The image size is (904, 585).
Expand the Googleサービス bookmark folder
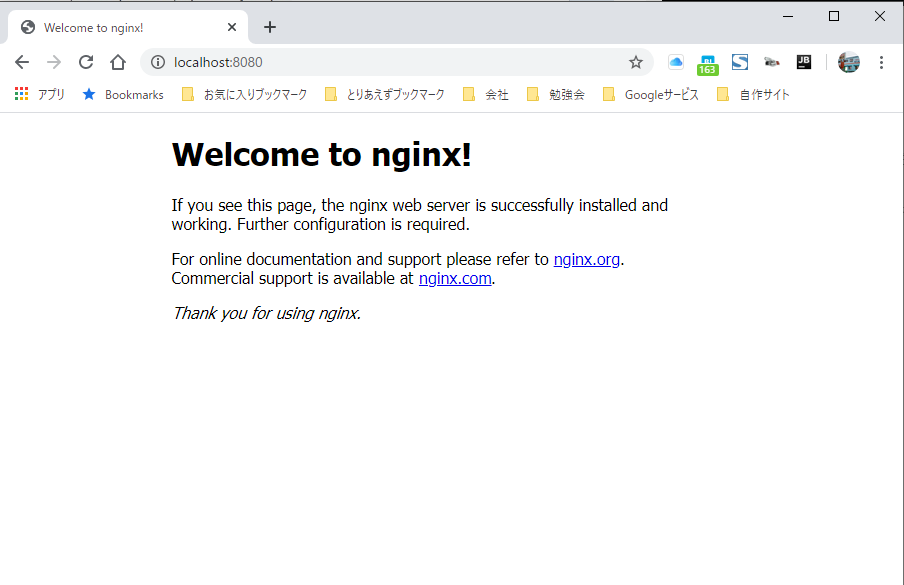tap(651, 95)
